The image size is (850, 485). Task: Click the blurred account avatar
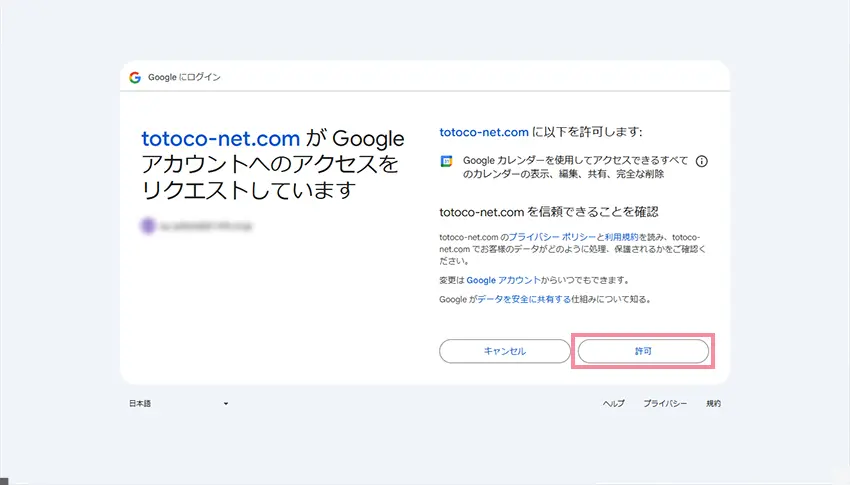pyautogui.click(x=148, y=226)
